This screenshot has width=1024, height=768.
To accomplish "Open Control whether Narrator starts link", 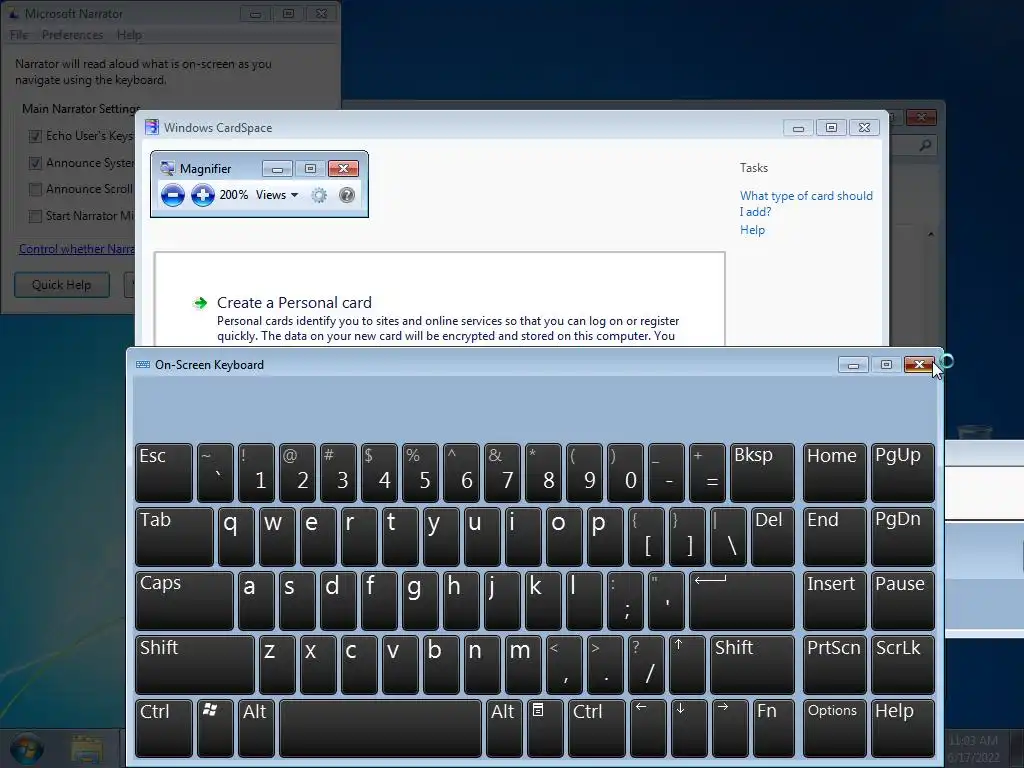I will pos(77,249).
